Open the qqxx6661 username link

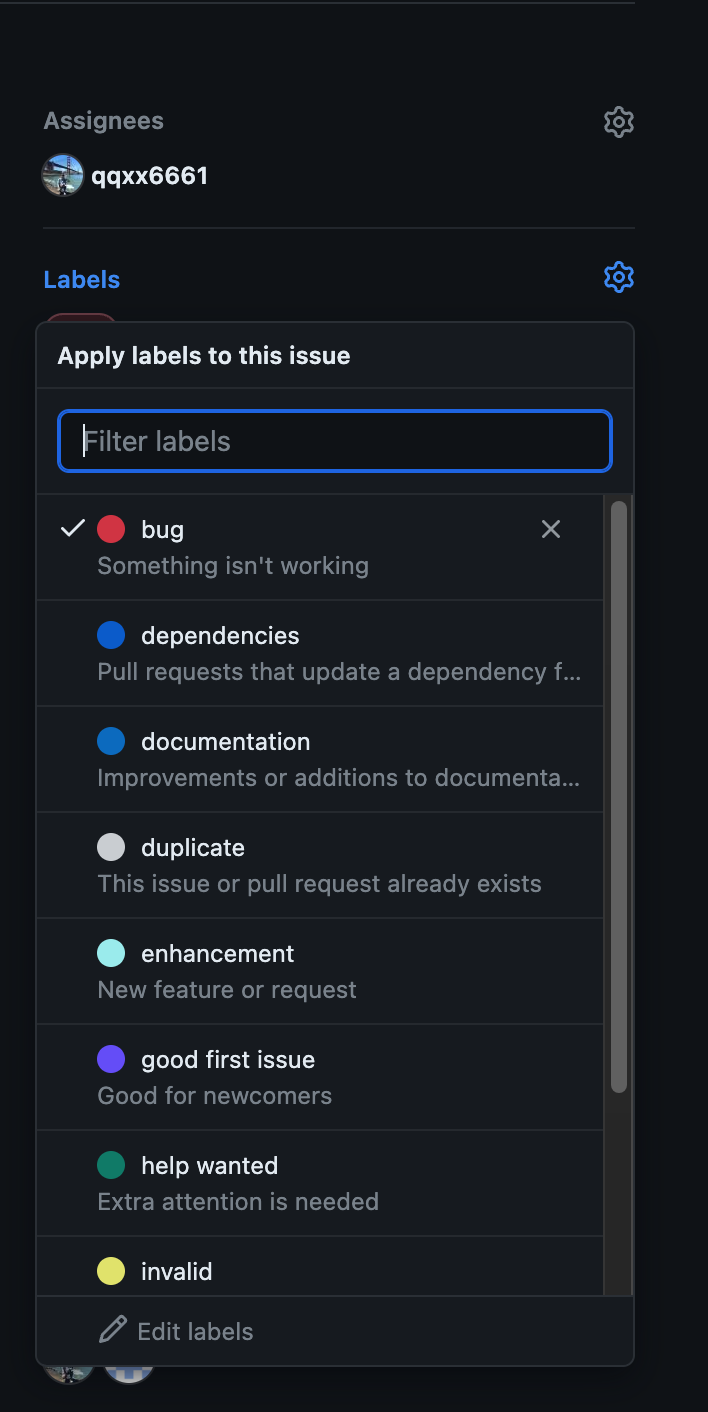pos(150,176)
